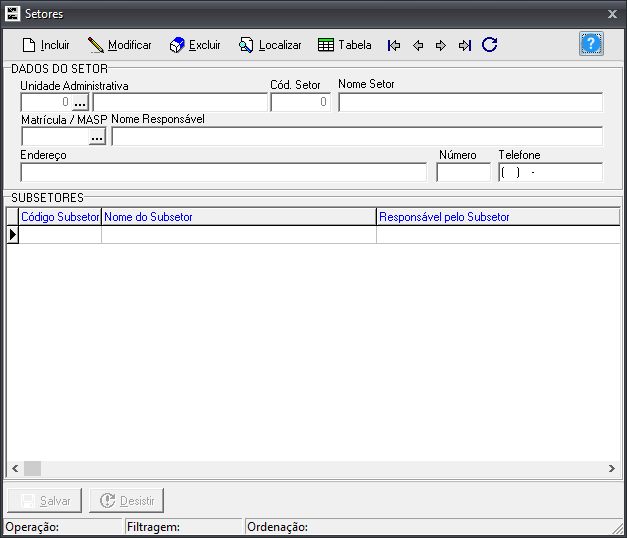Focus the Endereço text field
627x538 pixels.
223,172
